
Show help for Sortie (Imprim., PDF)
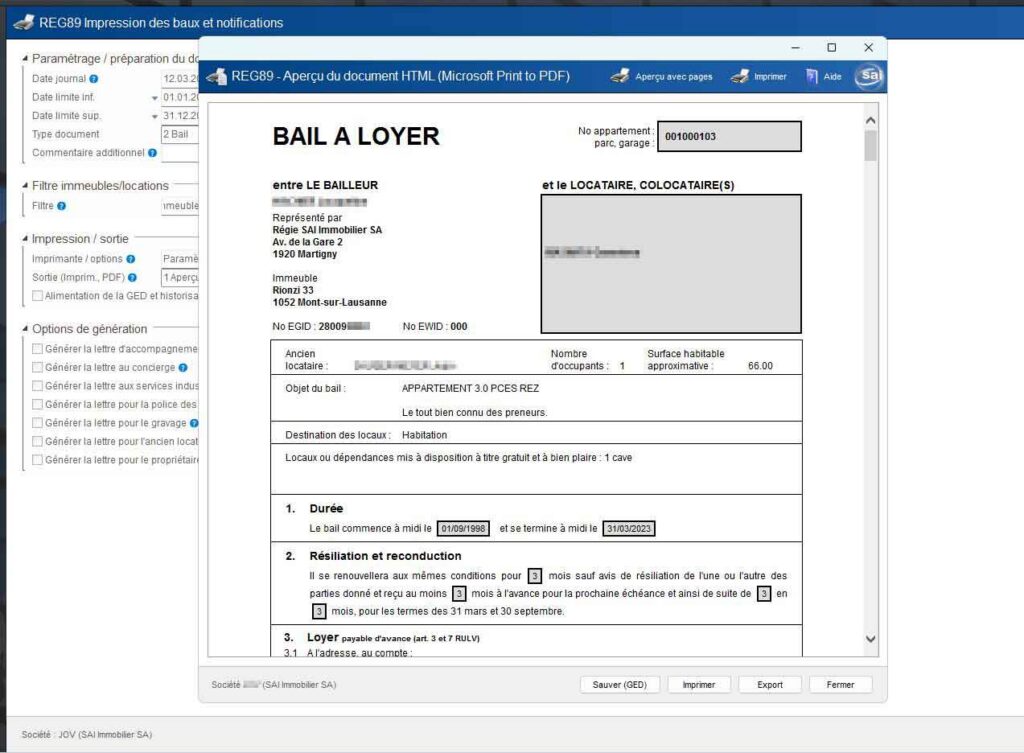[133, 278]
